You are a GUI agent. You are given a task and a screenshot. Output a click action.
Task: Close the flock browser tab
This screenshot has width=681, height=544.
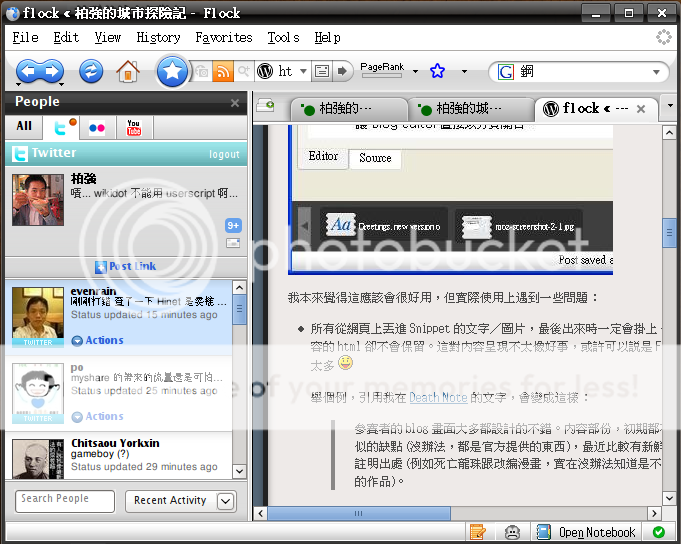(641, 109)
